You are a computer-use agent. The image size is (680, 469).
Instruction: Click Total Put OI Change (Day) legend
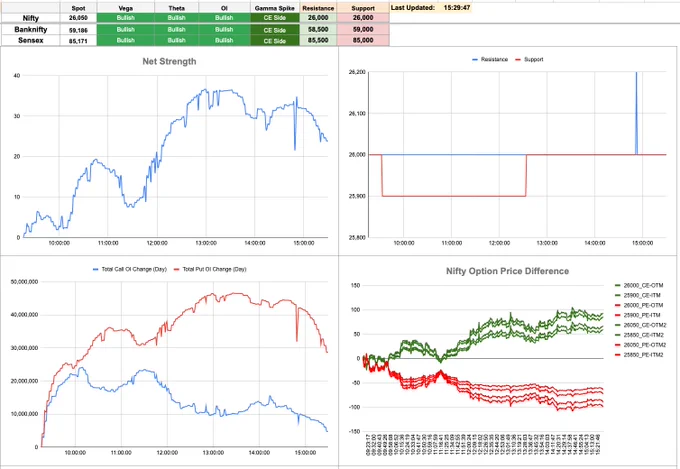pyautogui.click(x=210, y=269)
